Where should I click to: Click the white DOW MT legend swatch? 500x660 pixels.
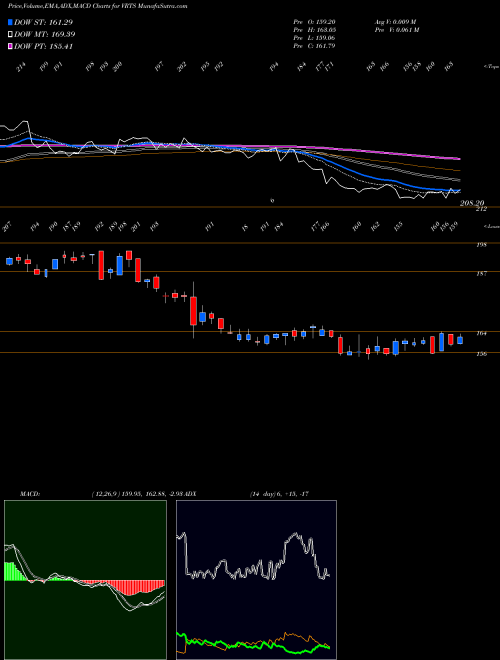(x=10, y=34)
